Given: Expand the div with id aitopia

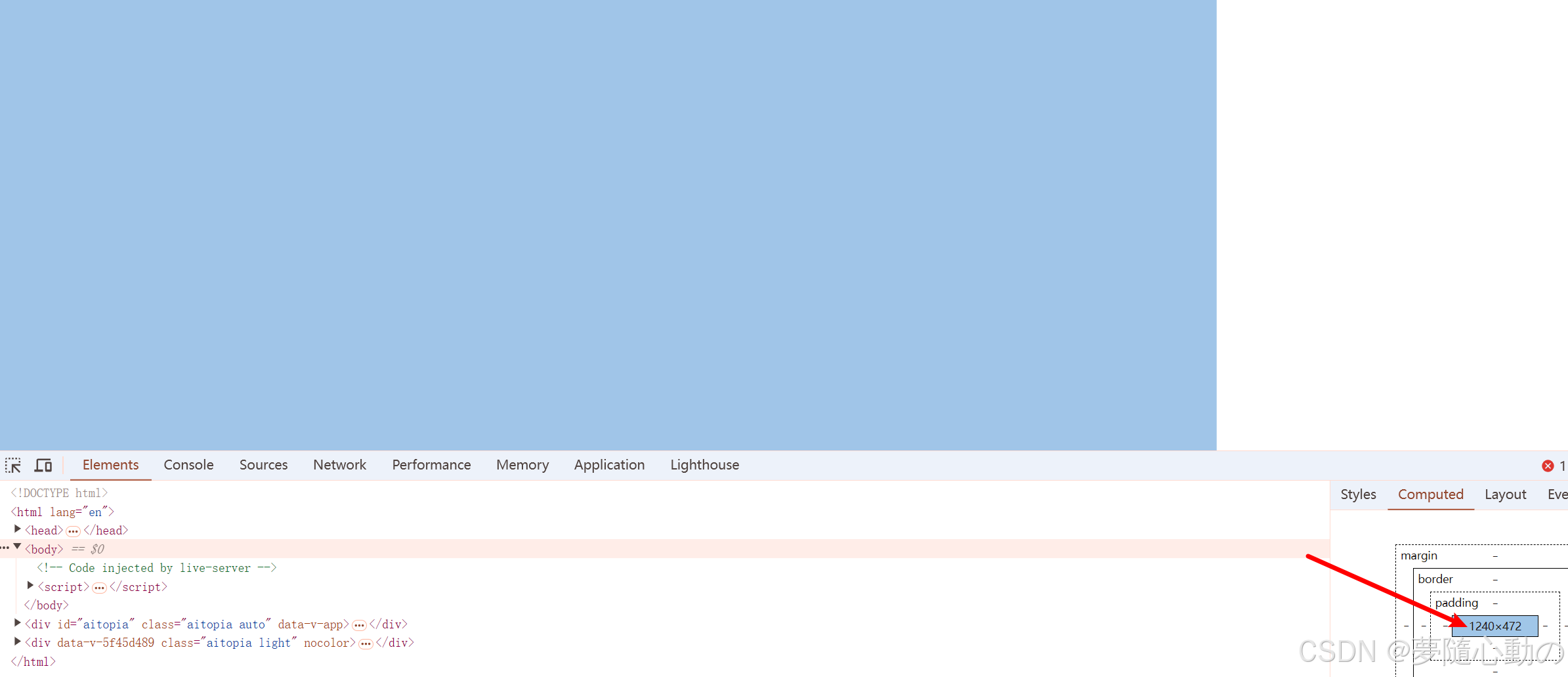Looking at the screenshot, I should point(18,622).
